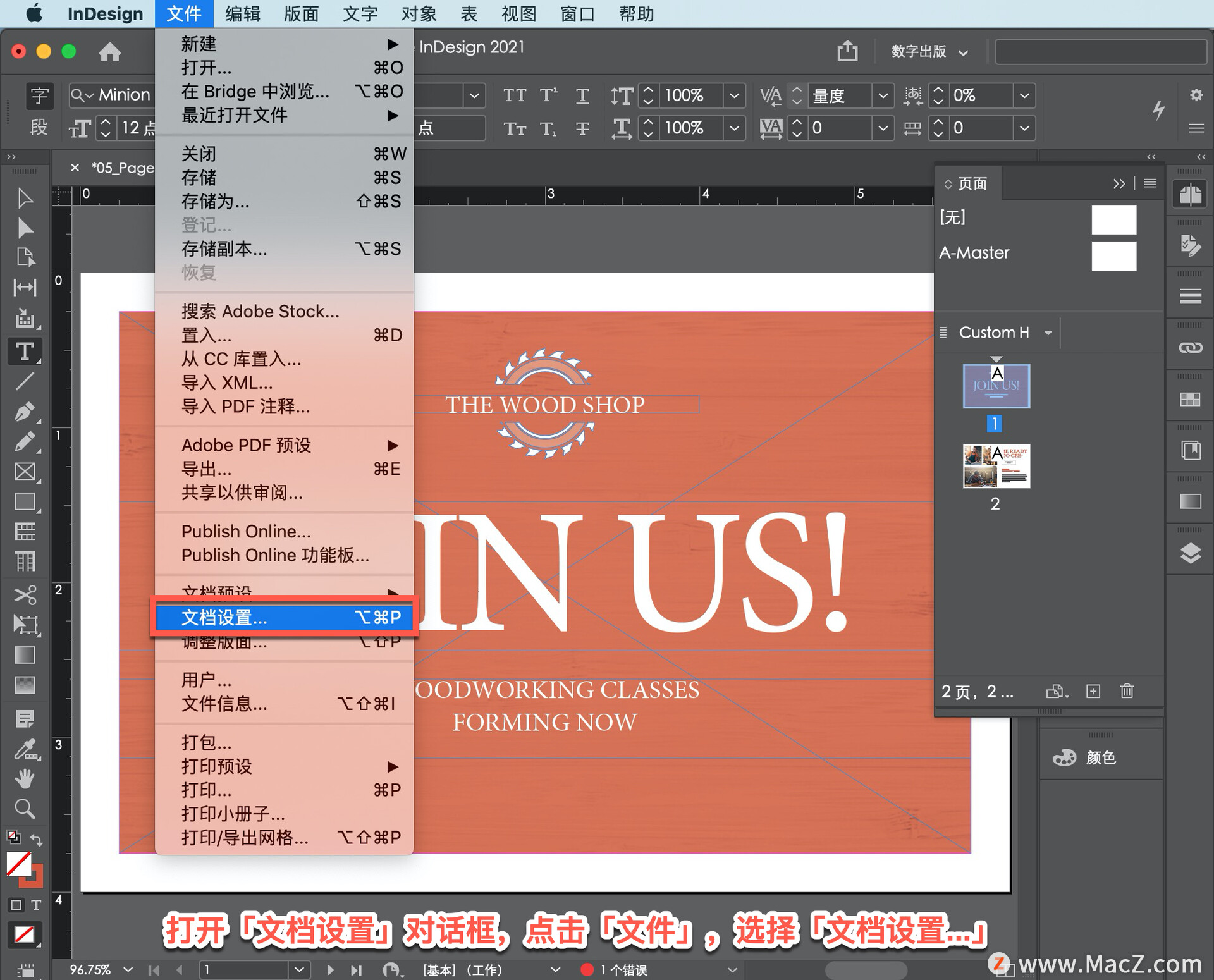Open the Links panel icon
1214x980 pixels.
(1191, 346)
